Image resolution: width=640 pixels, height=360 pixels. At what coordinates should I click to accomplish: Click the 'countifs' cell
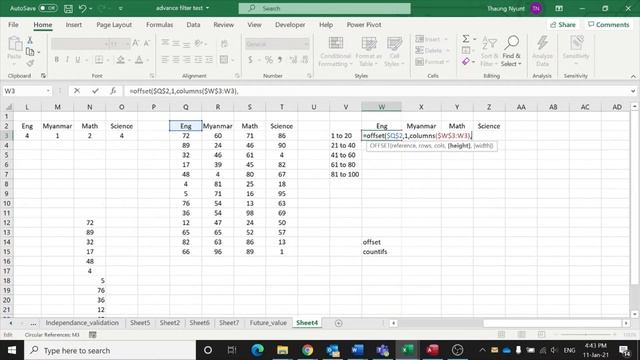381,252
